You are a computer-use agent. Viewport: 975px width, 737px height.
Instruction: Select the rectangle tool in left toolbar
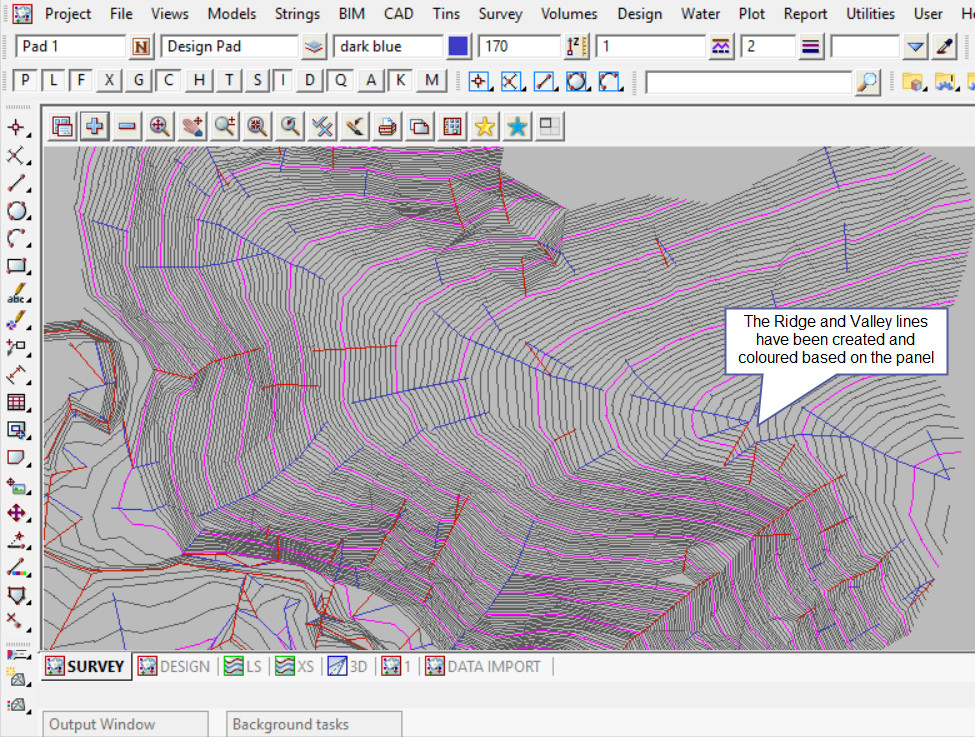(16, 267)
